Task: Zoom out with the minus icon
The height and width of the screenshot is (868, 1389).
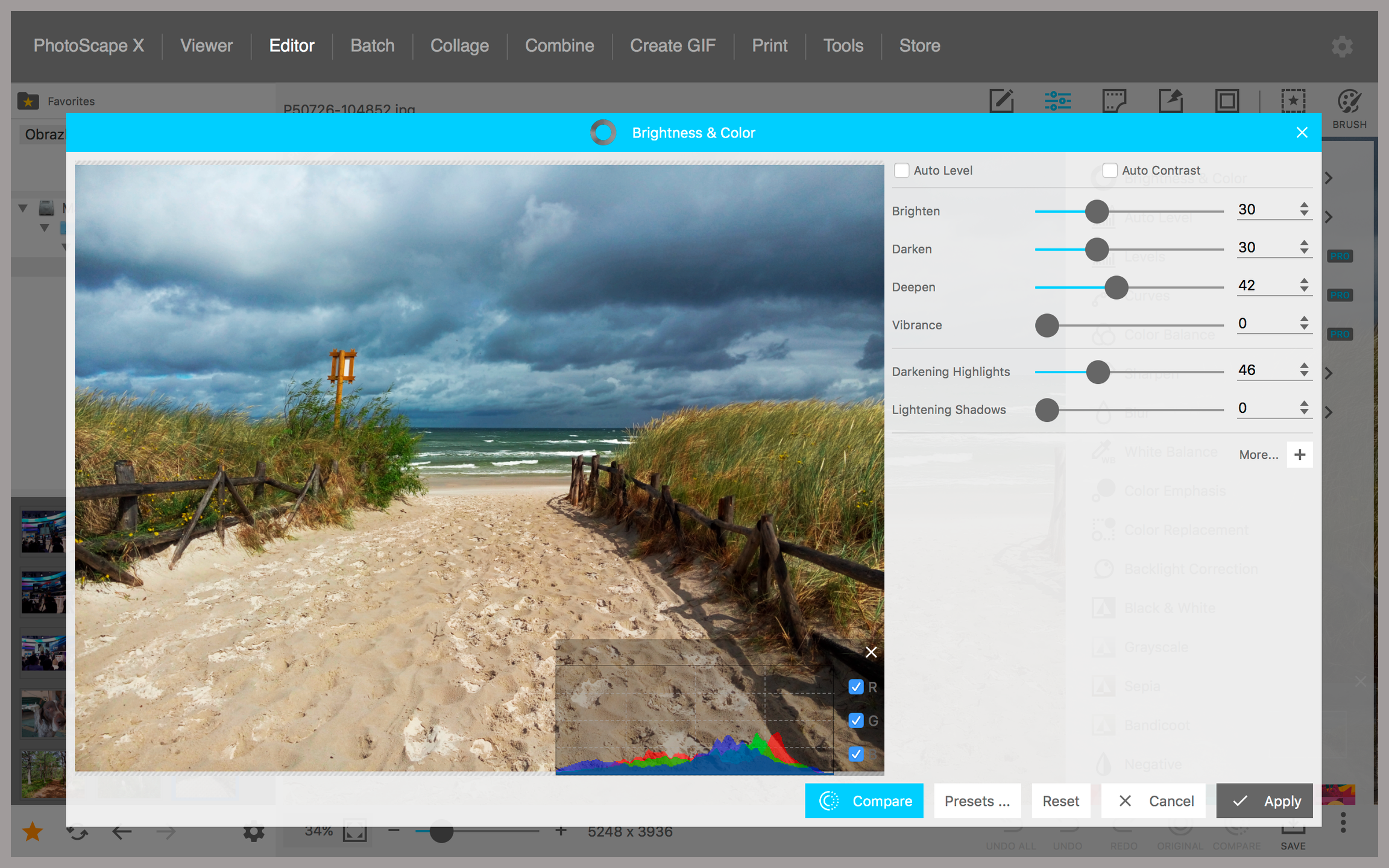Action: [x=394, y=831]
